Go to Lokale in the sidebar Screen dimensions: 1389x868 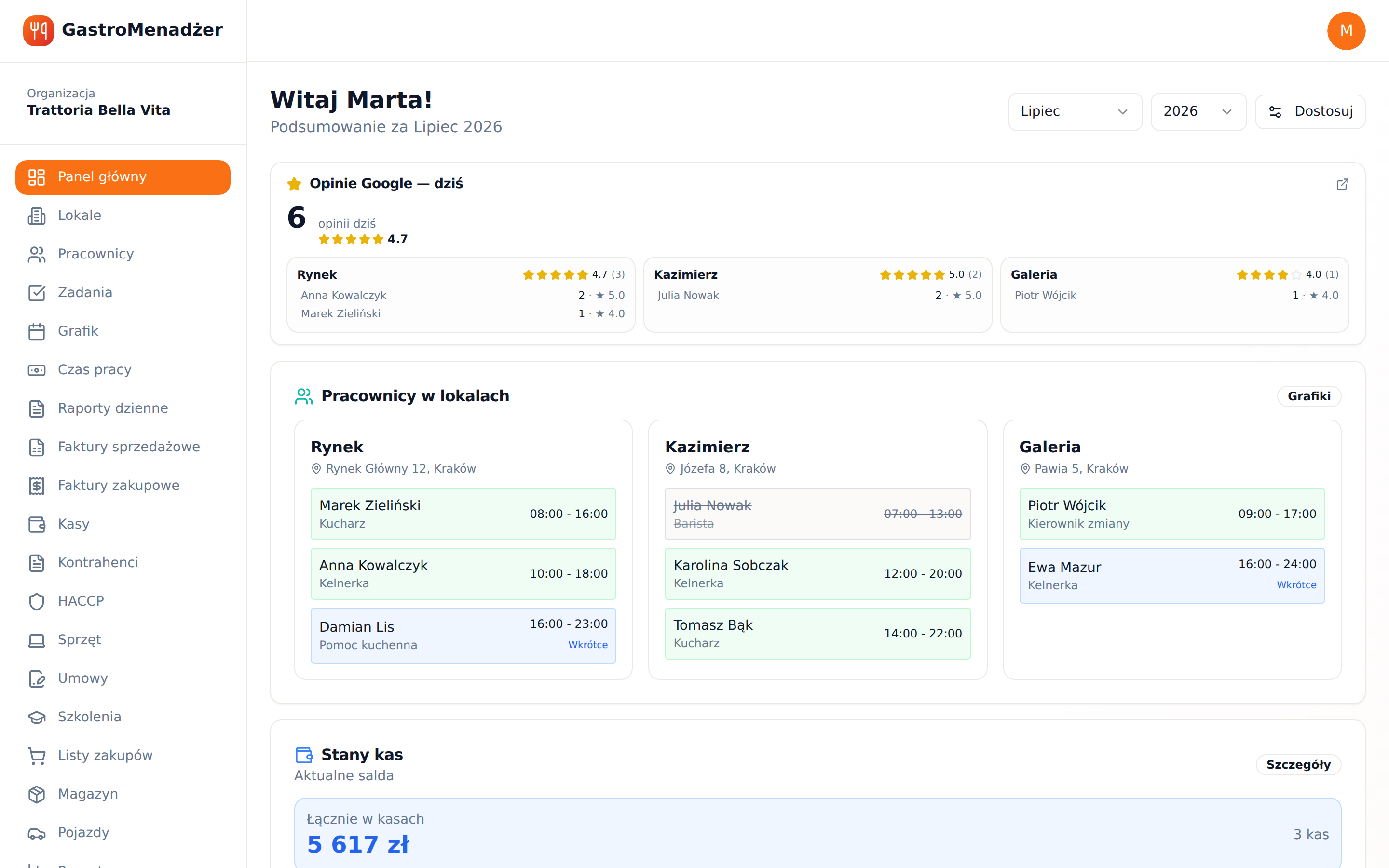click(123, 216)
